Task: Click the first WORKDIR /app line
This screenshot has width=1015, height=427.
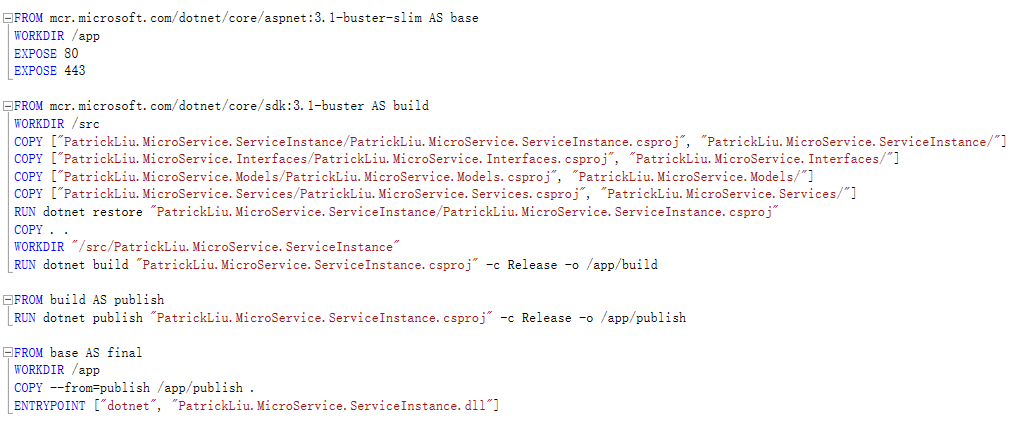Action: point(57,36)
